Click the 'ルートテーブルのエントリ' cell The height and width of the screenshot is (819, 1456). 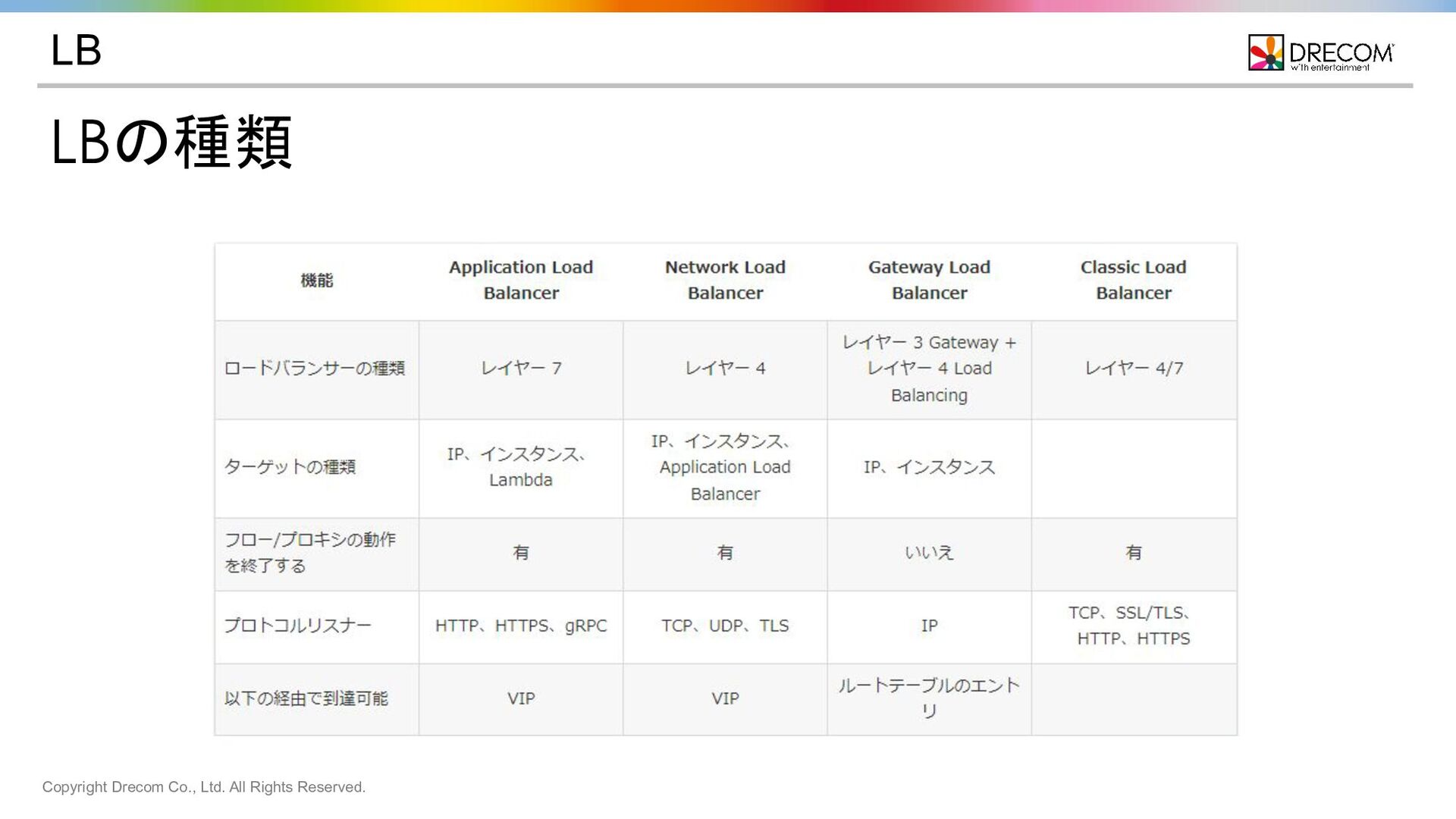point(929,698)
